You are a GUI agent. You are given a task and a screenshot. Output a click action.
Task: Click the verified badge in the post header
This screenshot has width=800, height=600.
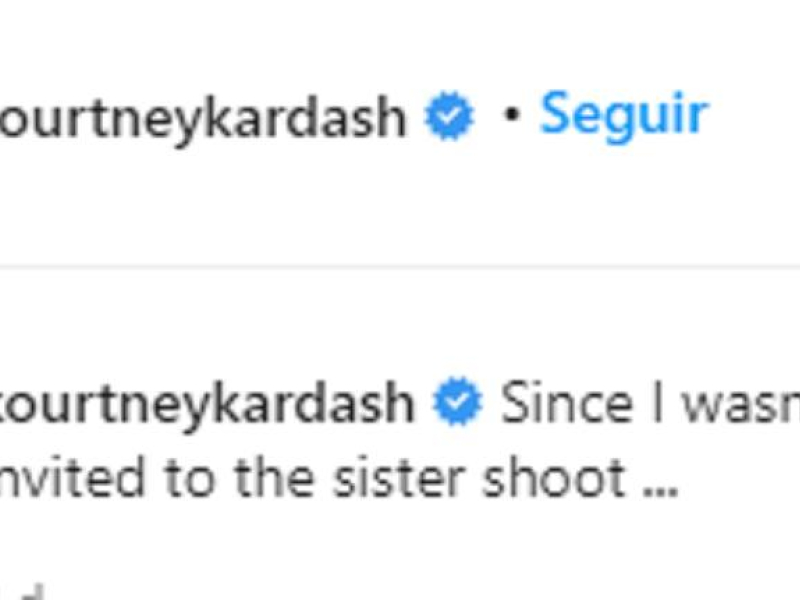[x=449, y=116]
